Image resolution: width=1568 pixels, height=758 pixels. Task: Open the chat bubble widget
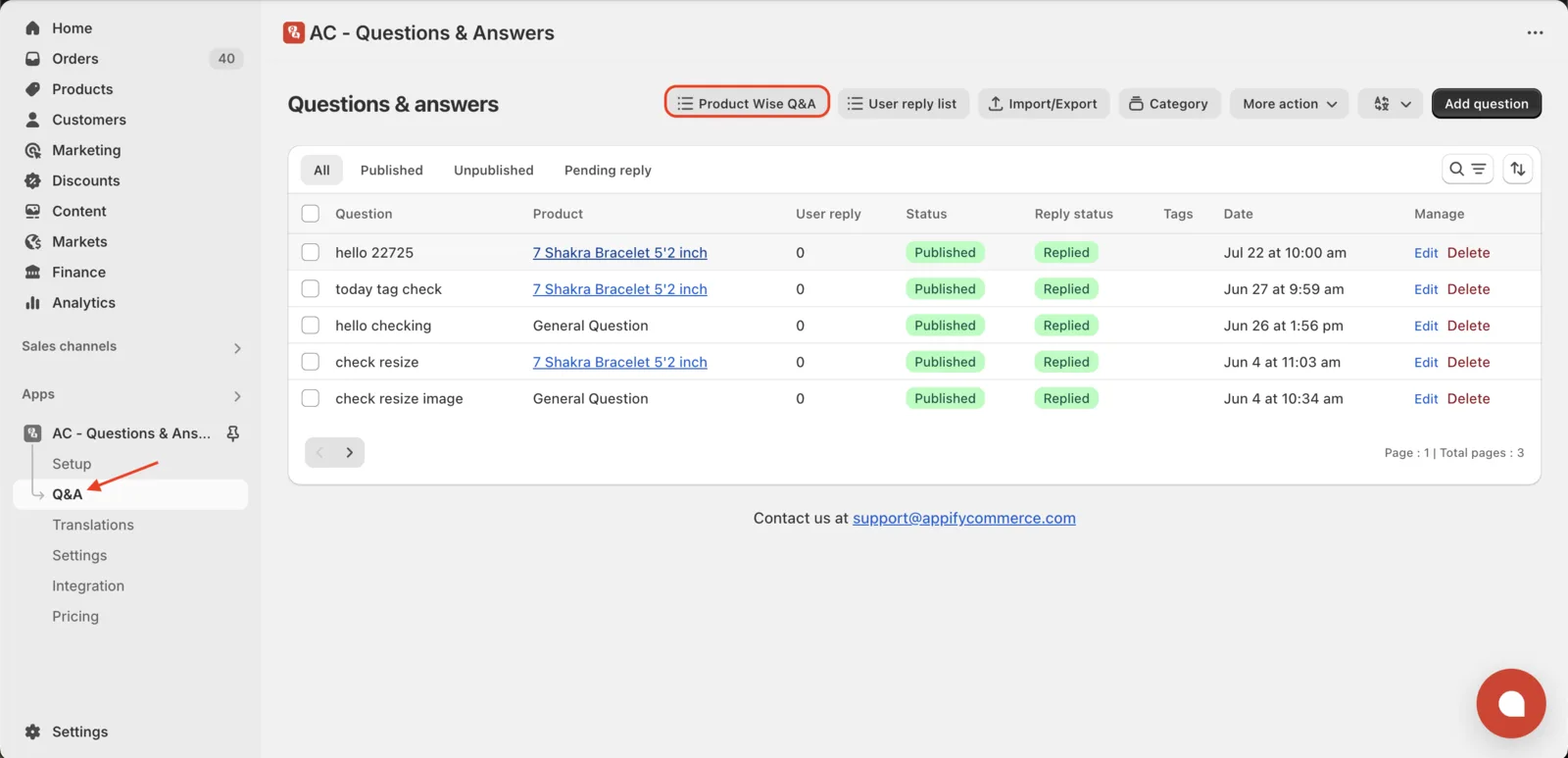tap(1511, 703)
